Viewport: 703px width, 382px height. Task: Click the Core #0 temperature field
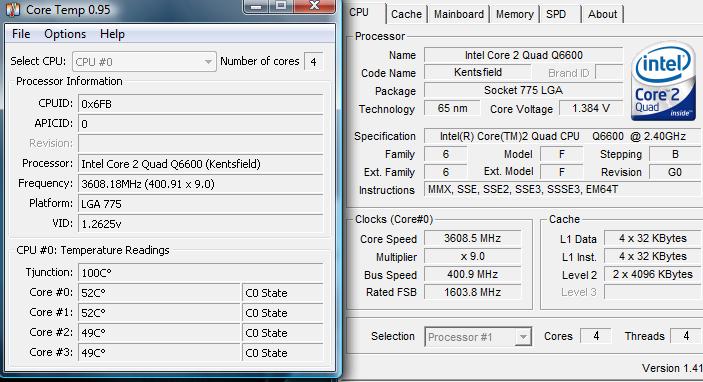159,293
